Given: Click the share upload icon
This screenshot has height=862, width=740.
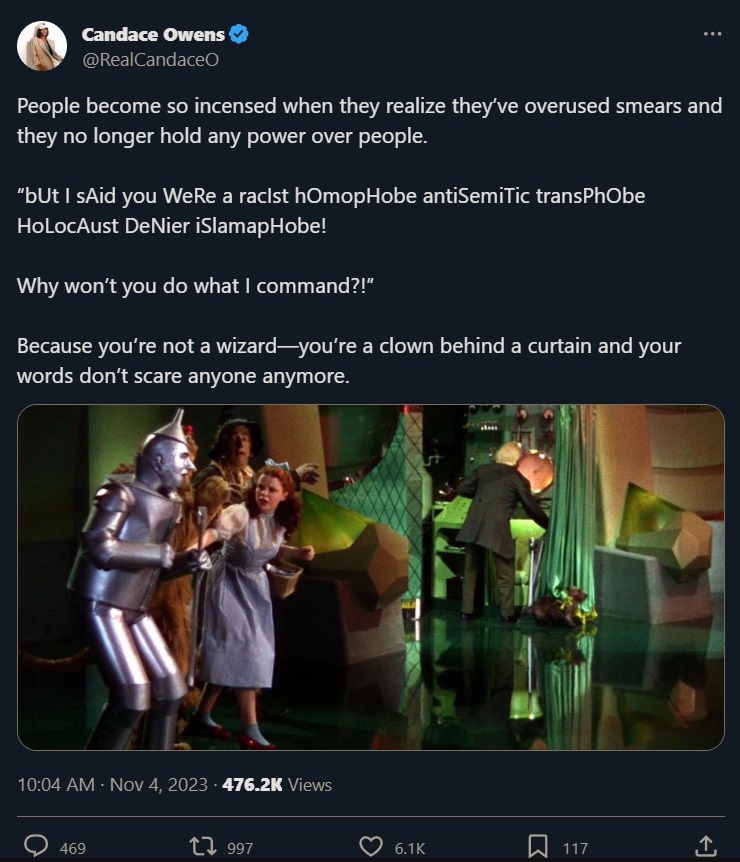Looking at the screenshot, I should pyautogui.click(x=706, y=846).
